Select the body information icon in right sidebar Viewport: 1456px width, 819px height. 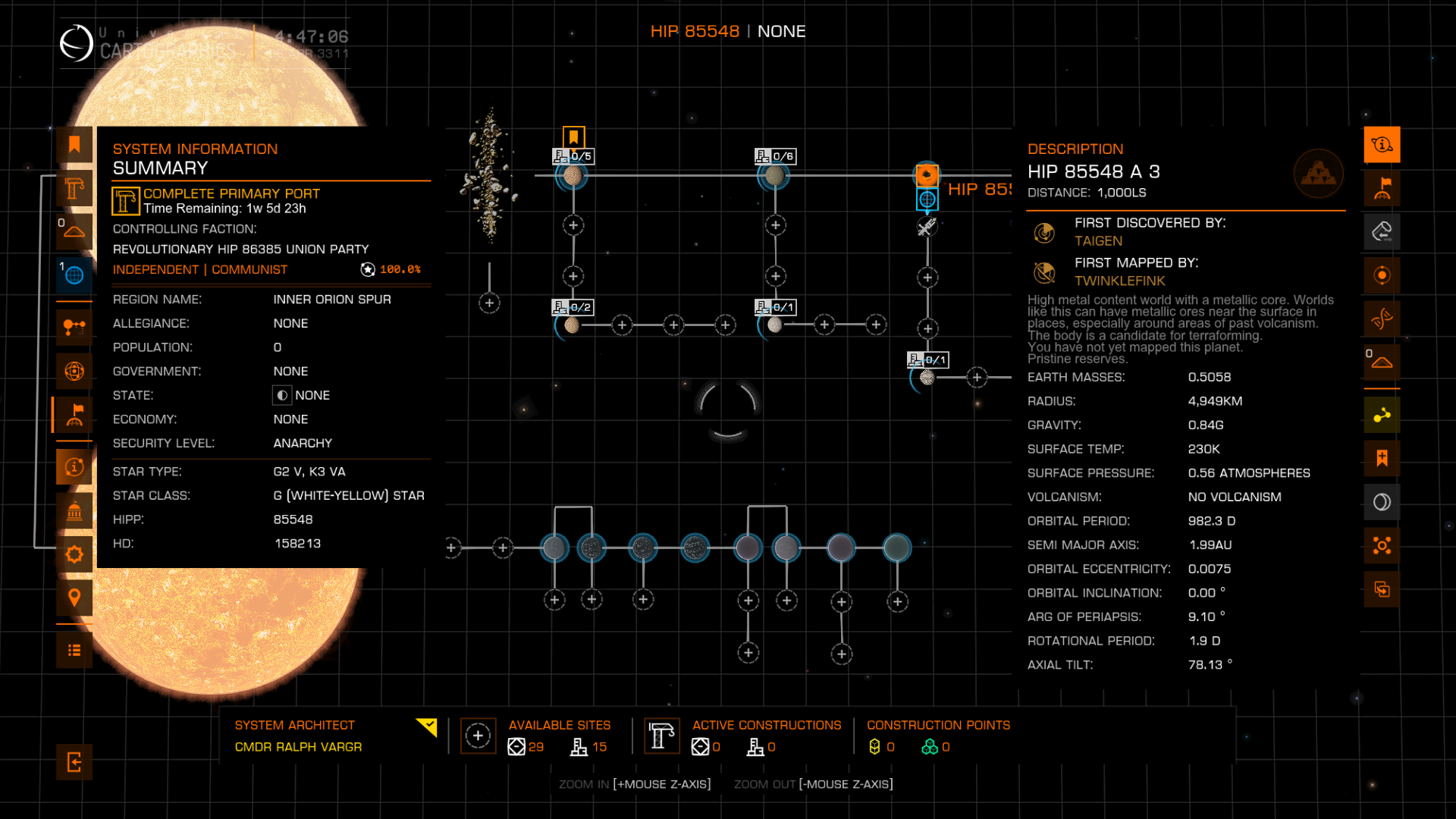click(x=1382, y=145)
